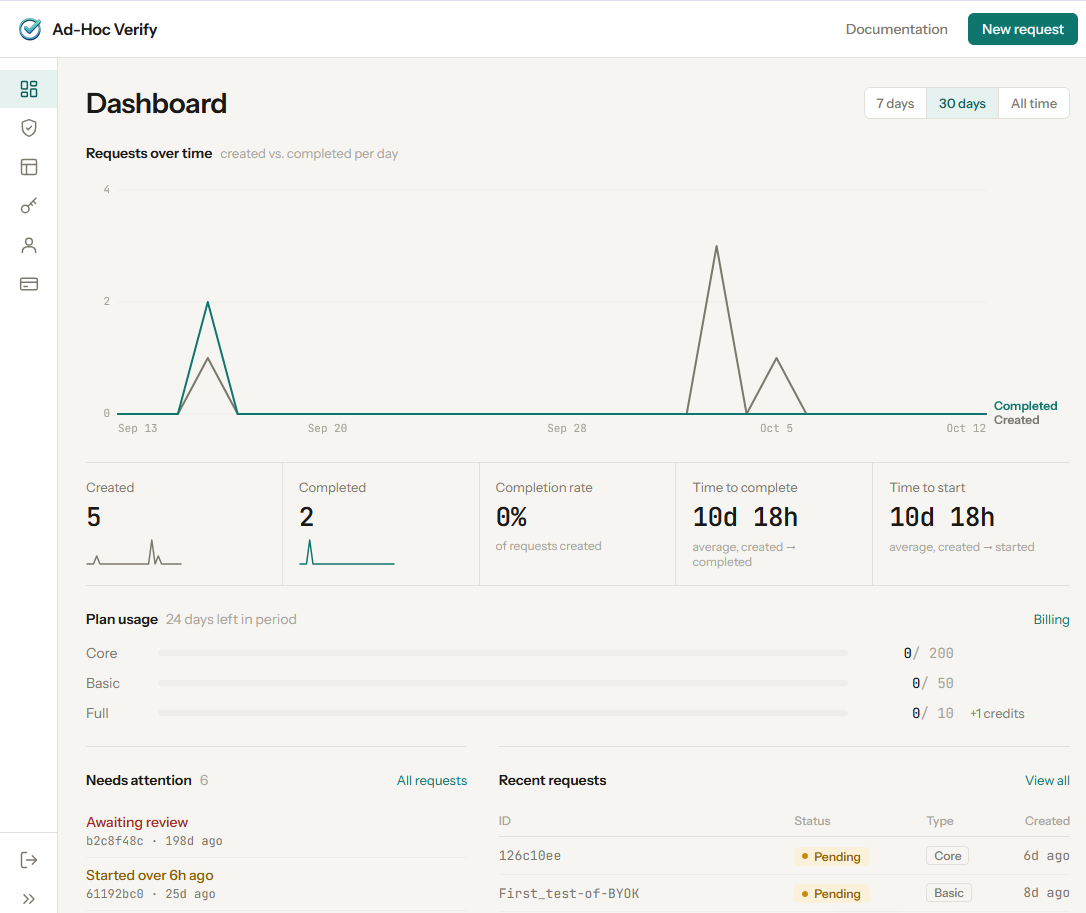Screen dimensions: 1086x913
Task: Click the 0/ 50 Basic usage count
Action: click(932, 683)
